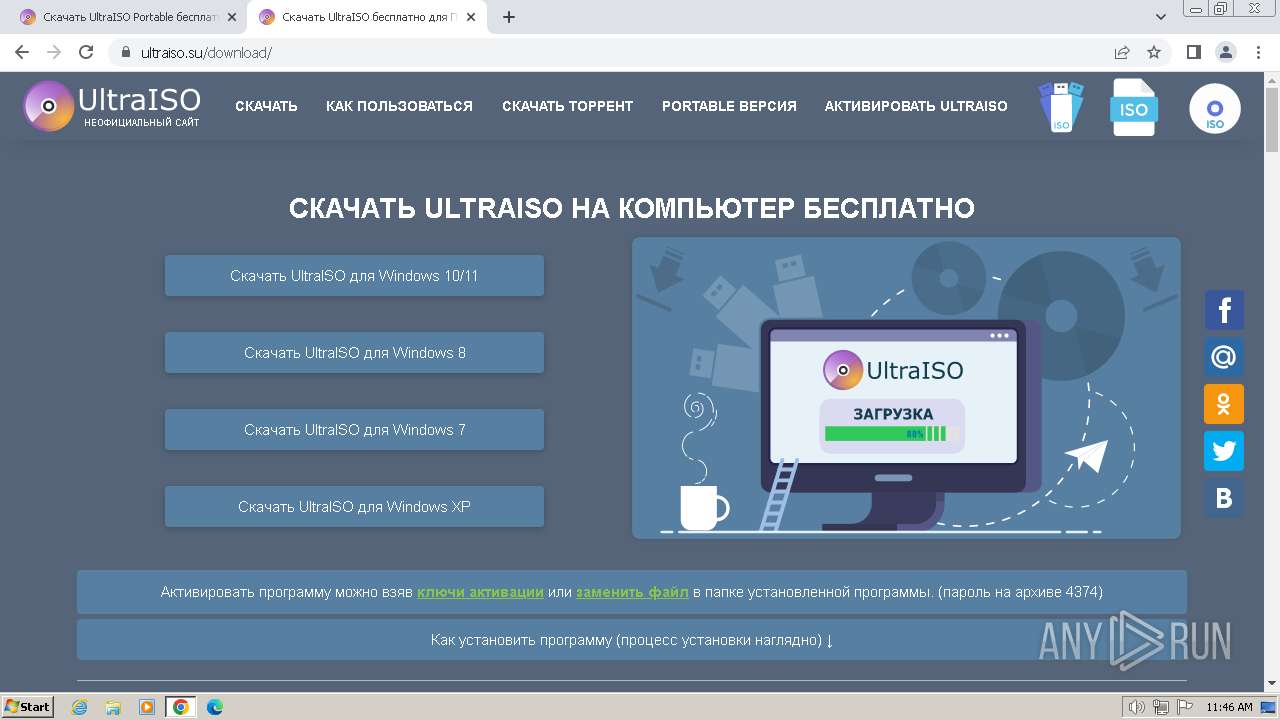The width and height of the screenshot is (1280, 720).
Task: Download UltraISO for Windows 10/11
Action: tap(354, 276)
